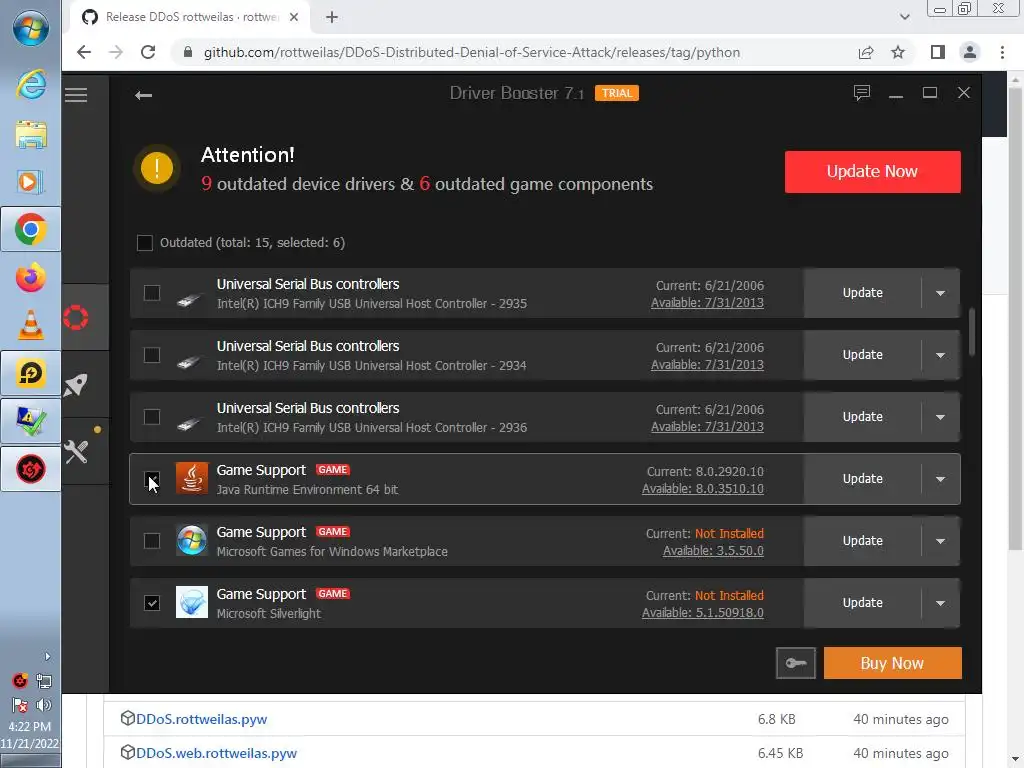This screenshot has width=1024, height=768.
Task: Open the Boost rocket sidebar icon
Action: pos(76,385)
